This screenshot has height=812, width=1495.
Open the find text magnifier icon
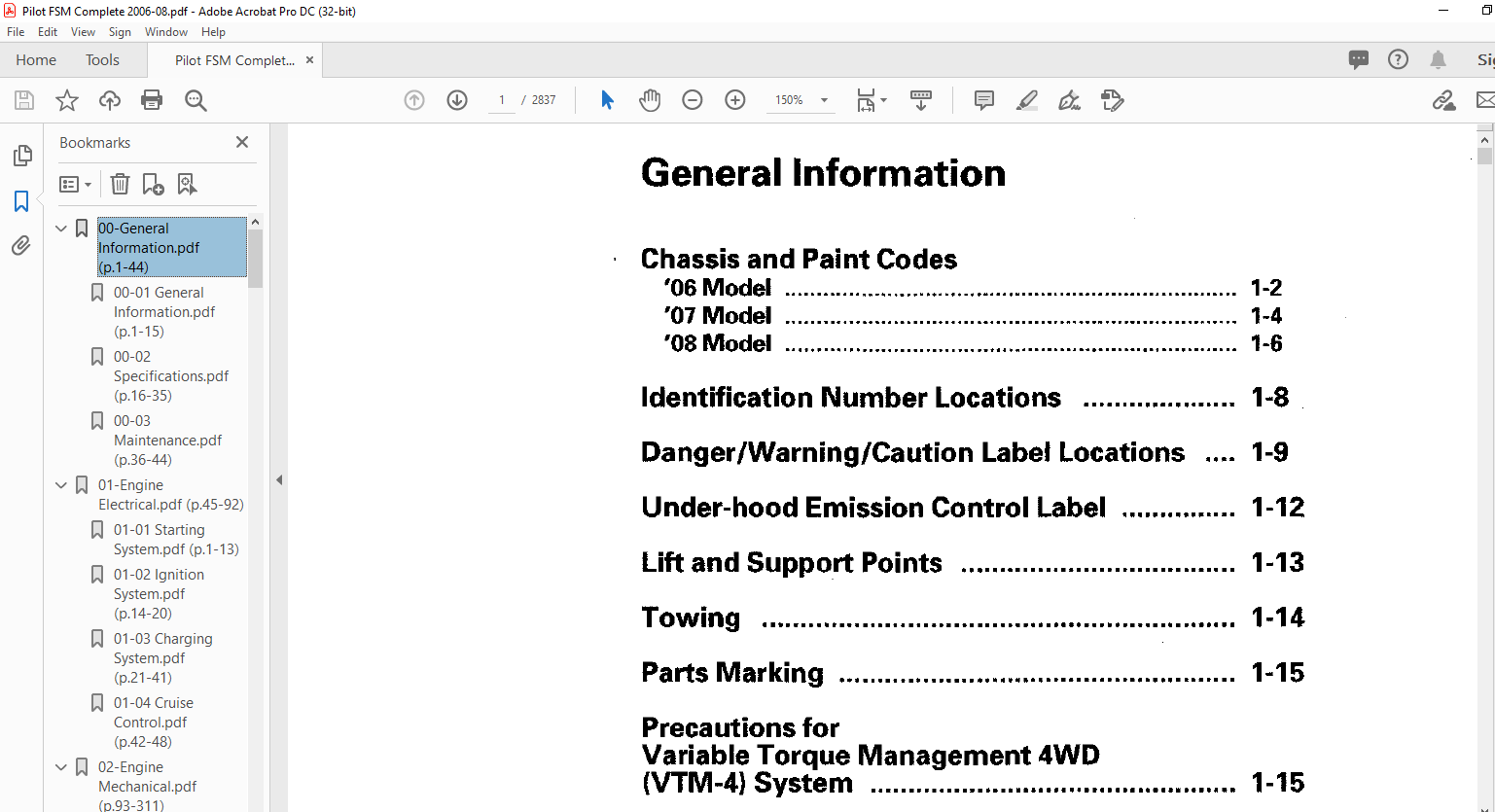[x=196, y=100]
